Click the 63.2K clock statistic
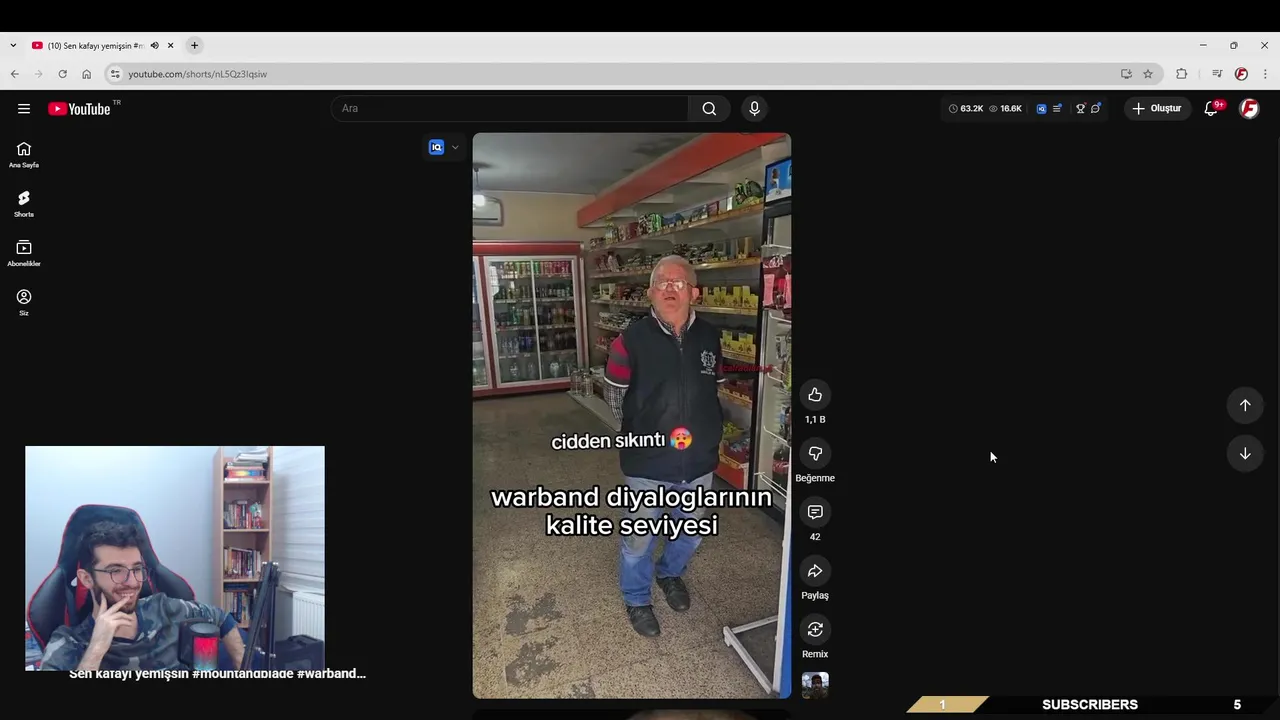 965,108
